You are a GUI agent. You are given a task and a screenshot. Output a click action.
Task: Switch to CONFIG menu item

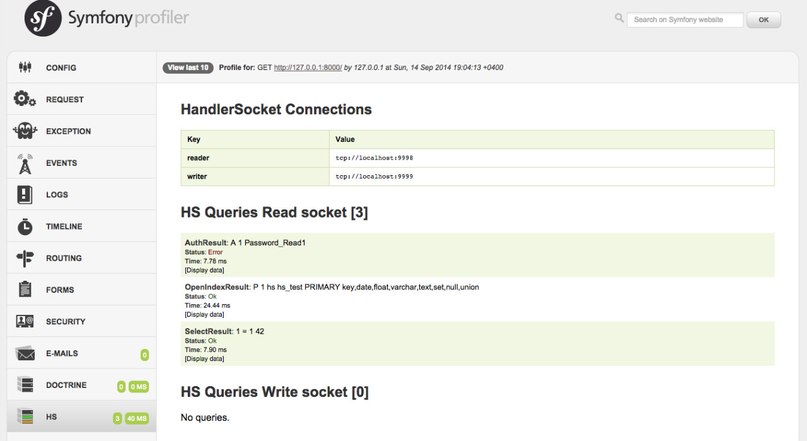point(82,67)
